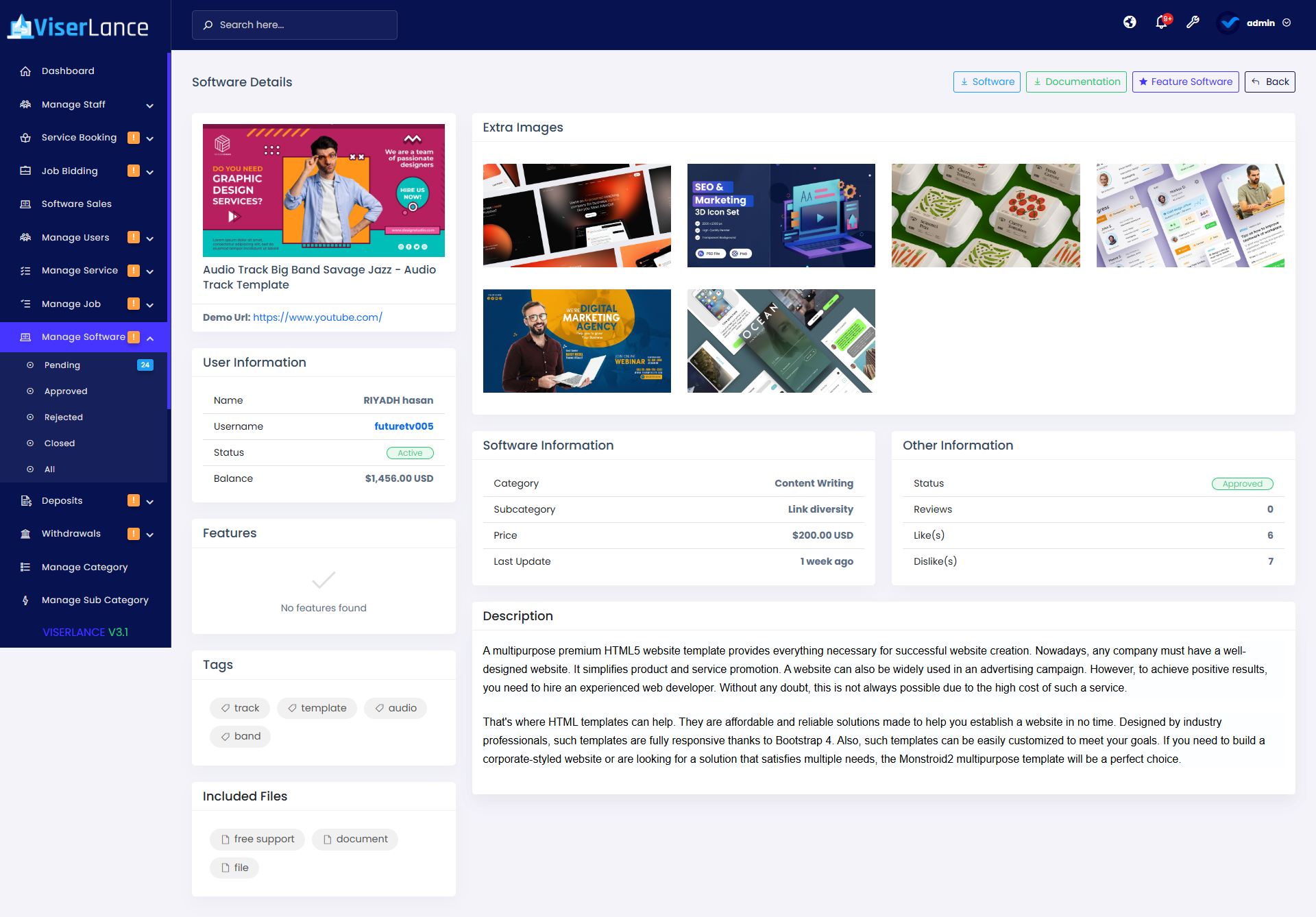This screenshot has width=1316, height=917.
Task: Click the Feature Software button
Action: pos(1185,82)
